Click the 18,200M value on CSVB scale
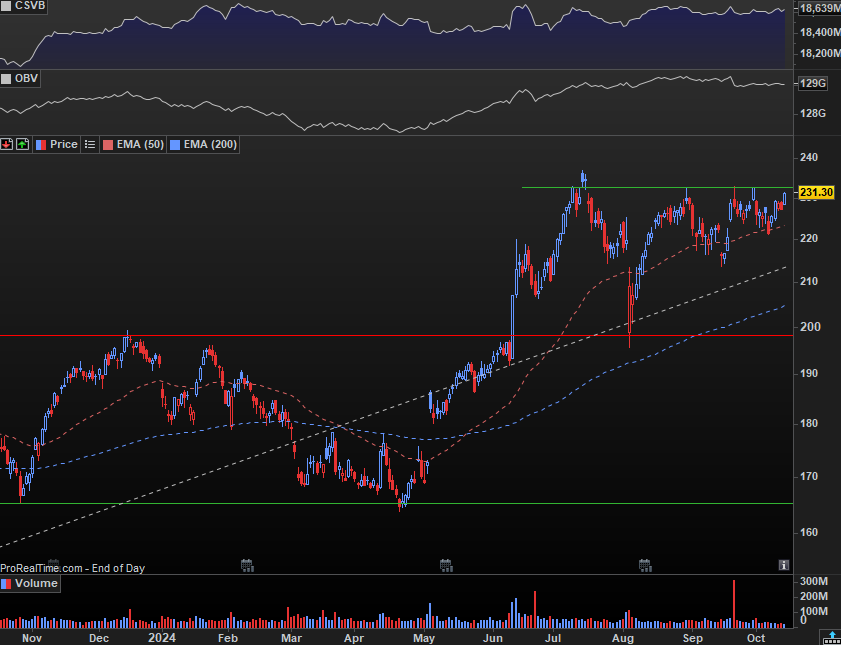The width and height of the screenshot is (841, 645). point(820,54)
